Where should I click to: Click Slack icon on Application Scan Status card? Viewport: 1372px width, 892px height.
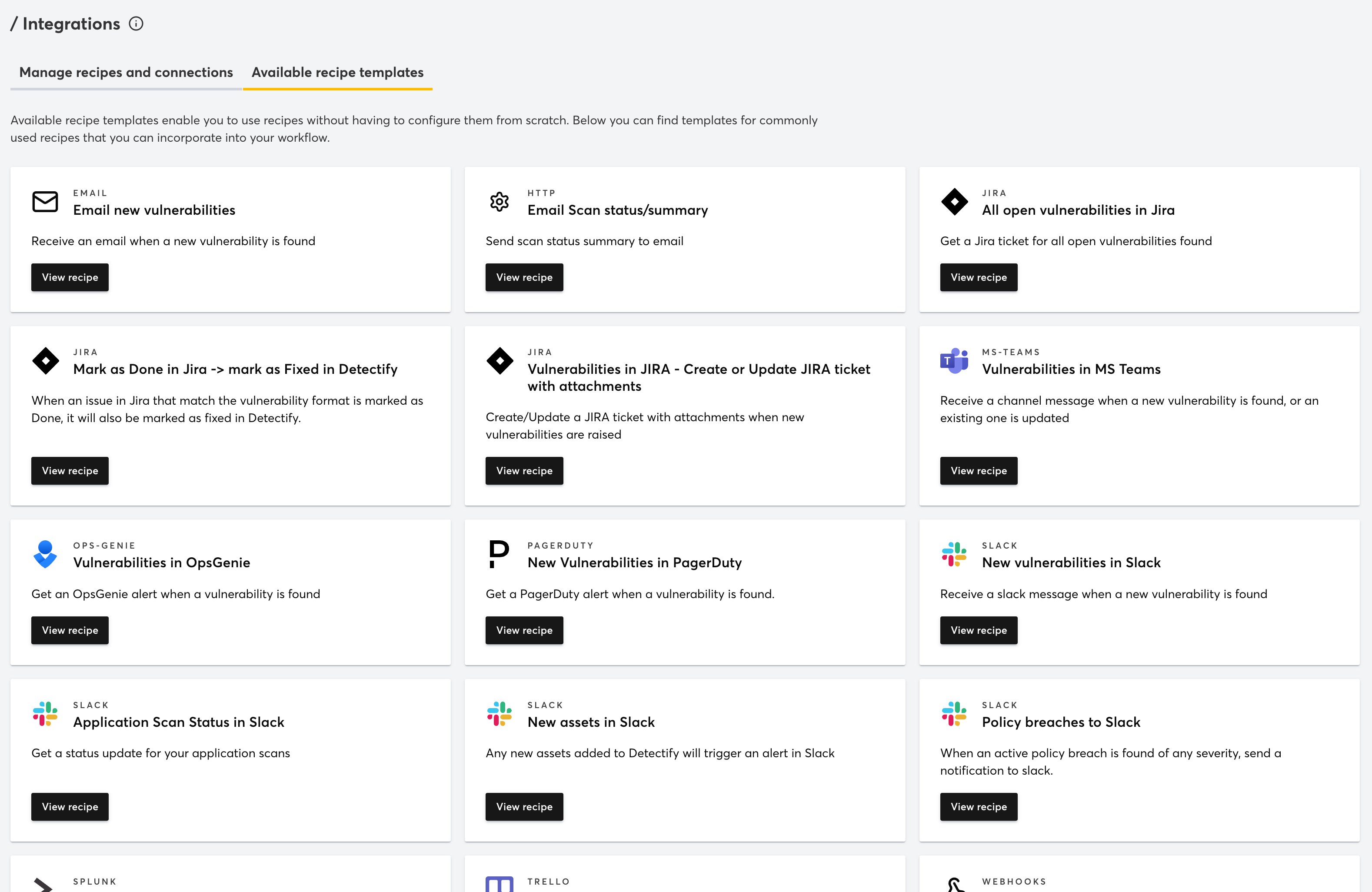pyautogui.click(x=45, y=714)
